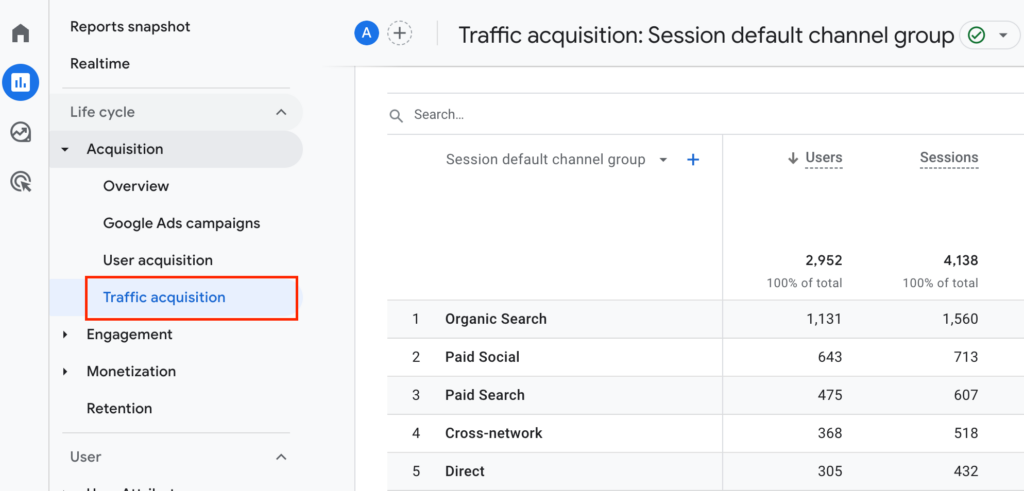Image resolution: width=1024 pixels, height=491 pixels.
Task: Click Paid Search sessions value 607
Action: (x=967, y=395)
